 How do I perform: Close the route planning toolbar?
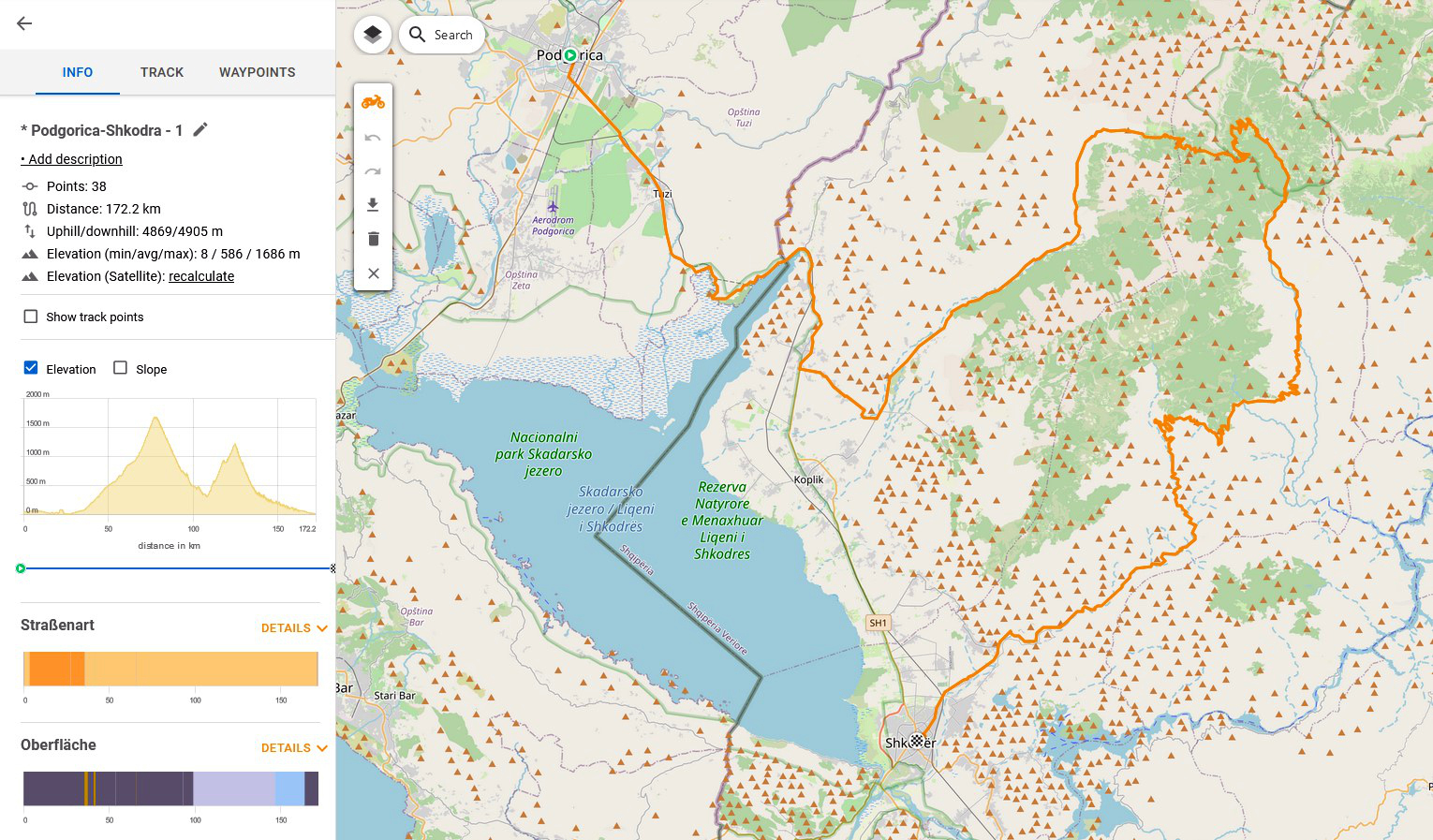pyautogui.click(x=373, y=273)
